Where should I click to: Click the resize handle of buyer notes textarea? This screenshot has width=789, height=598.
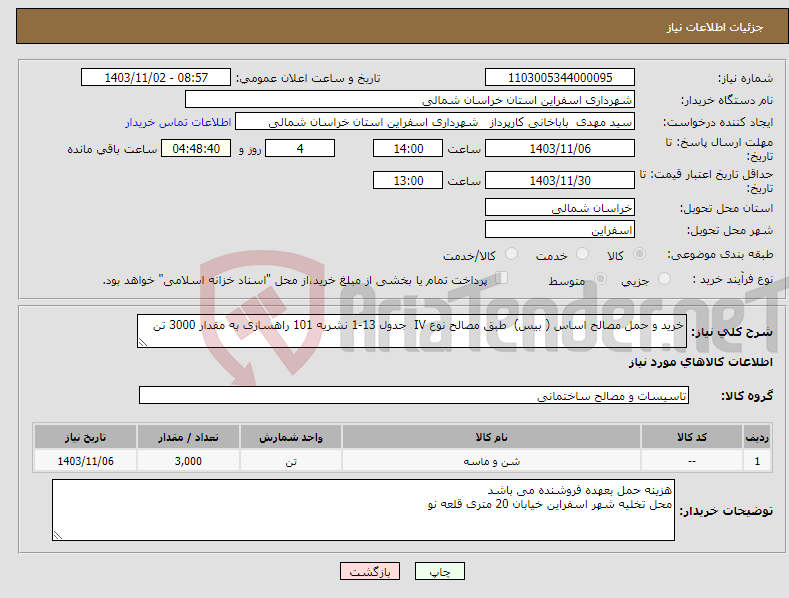pyautogui.click(x=57, y=536)
